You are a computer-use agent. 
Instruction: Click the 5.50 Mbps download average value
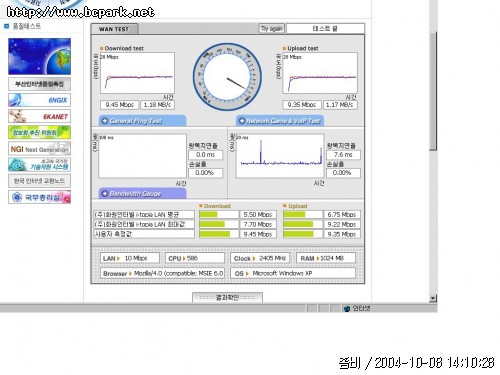258,215
